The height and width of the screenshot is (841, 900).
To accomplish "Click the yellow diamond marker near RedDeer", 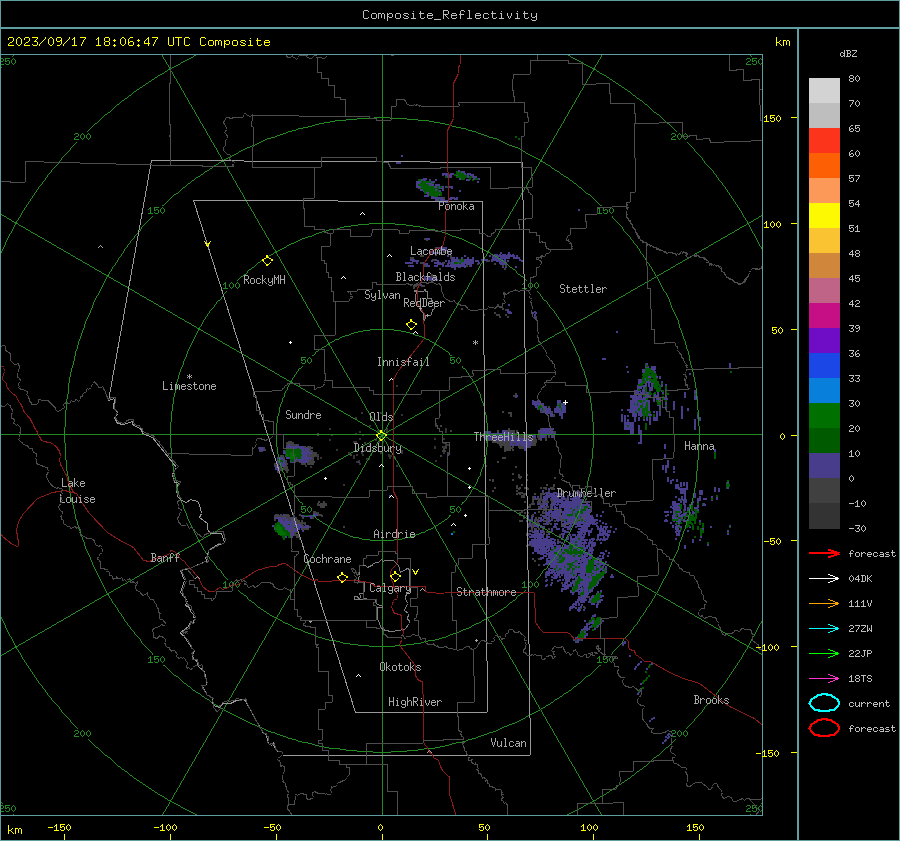I will [411, 325].
